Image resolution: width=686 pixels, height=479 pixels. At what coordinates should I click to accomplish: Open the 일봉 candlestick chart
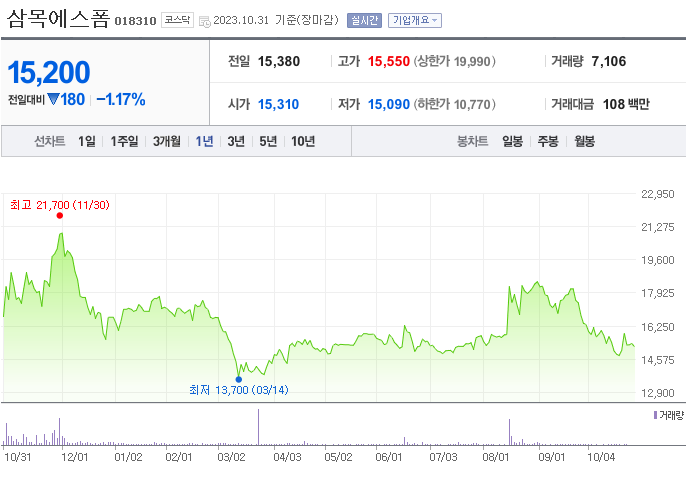[x=512, y=141]
